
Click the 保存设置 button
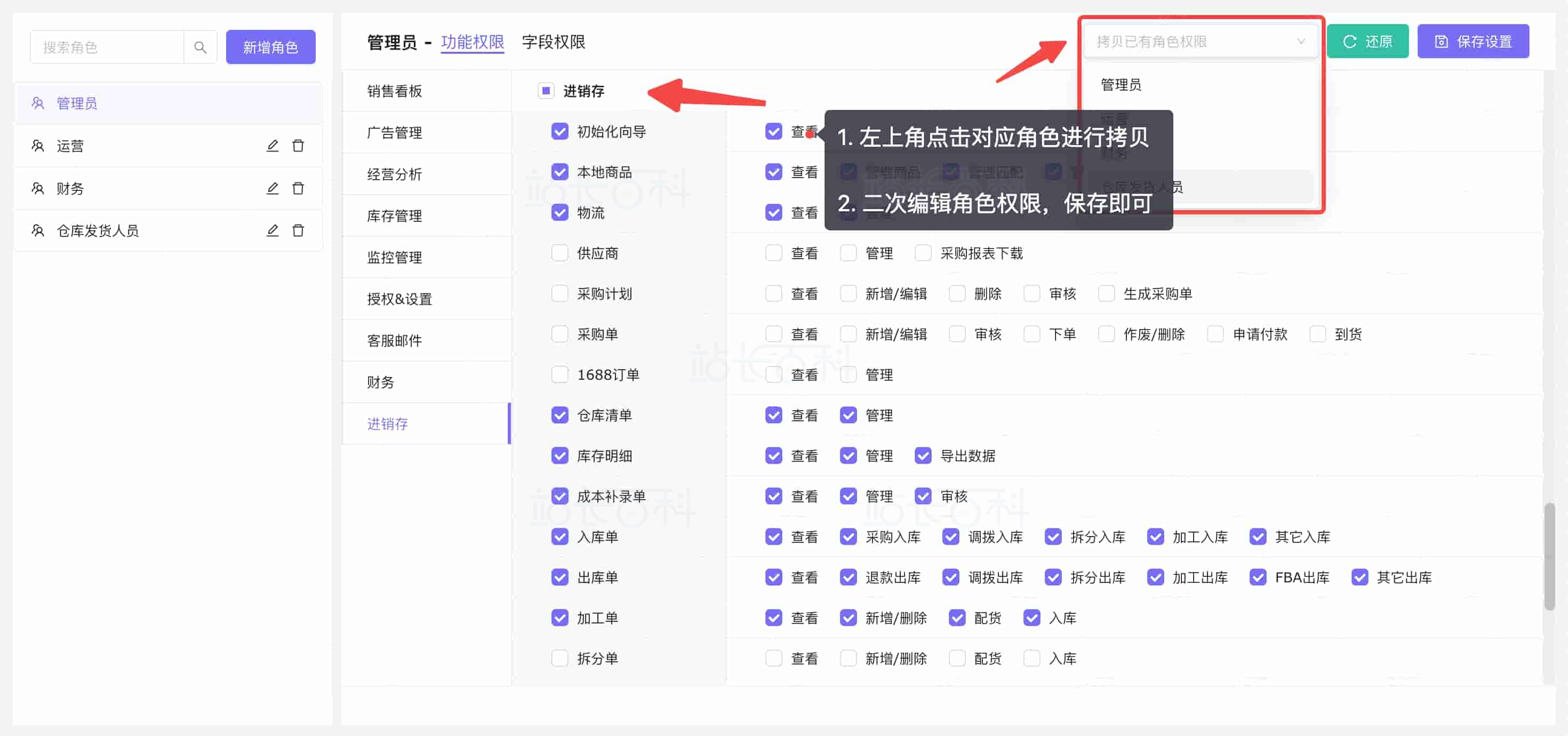click(1473, 42)
